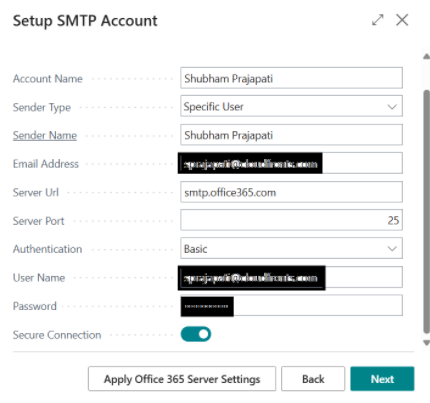Screen dimensions: 430x403
Task: Open the Sender Name link label
Action: [45, 135]
